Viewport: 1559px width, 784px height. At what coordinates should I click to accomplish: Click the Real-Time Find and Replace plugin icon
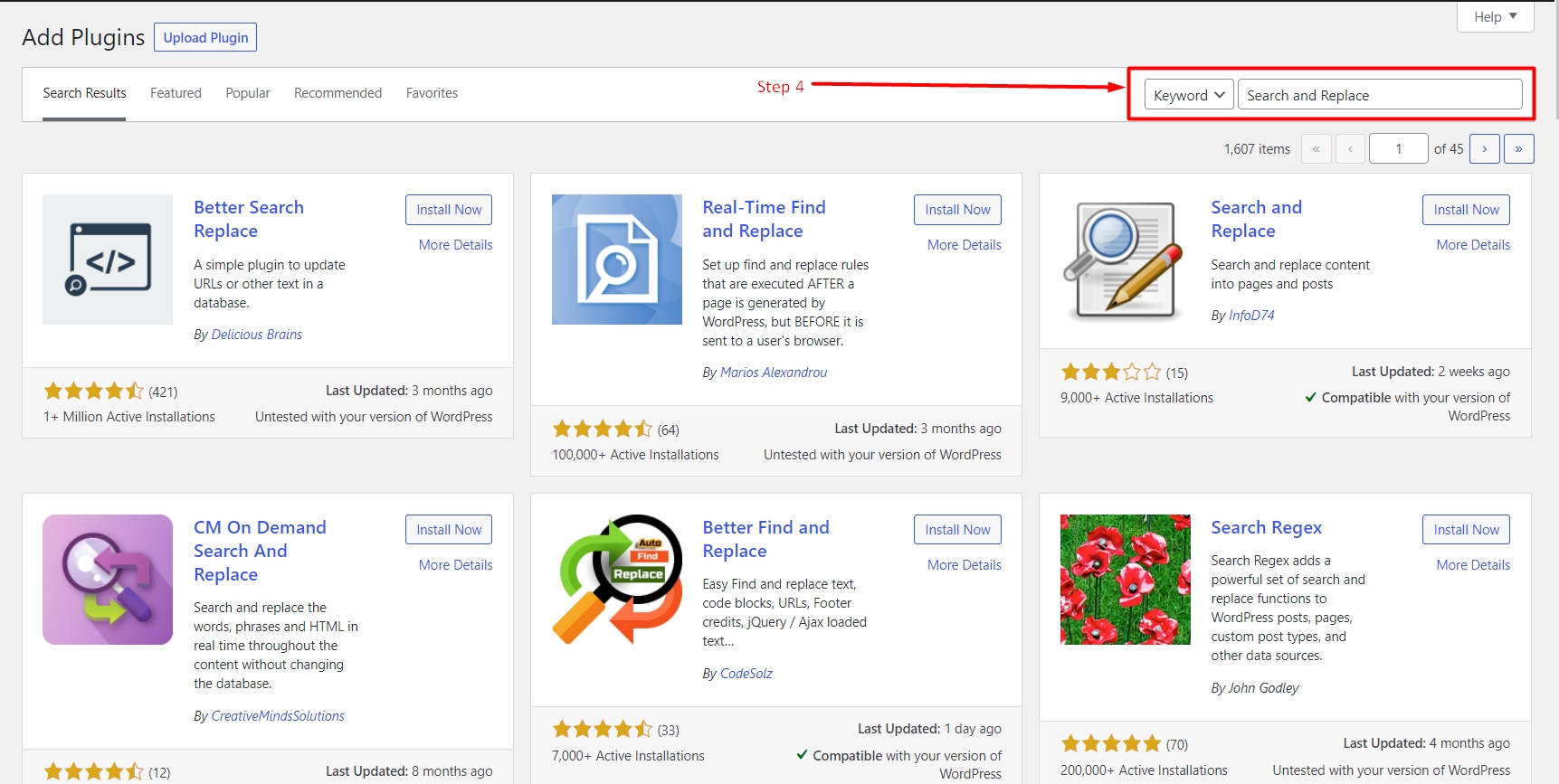coord(617,260)
